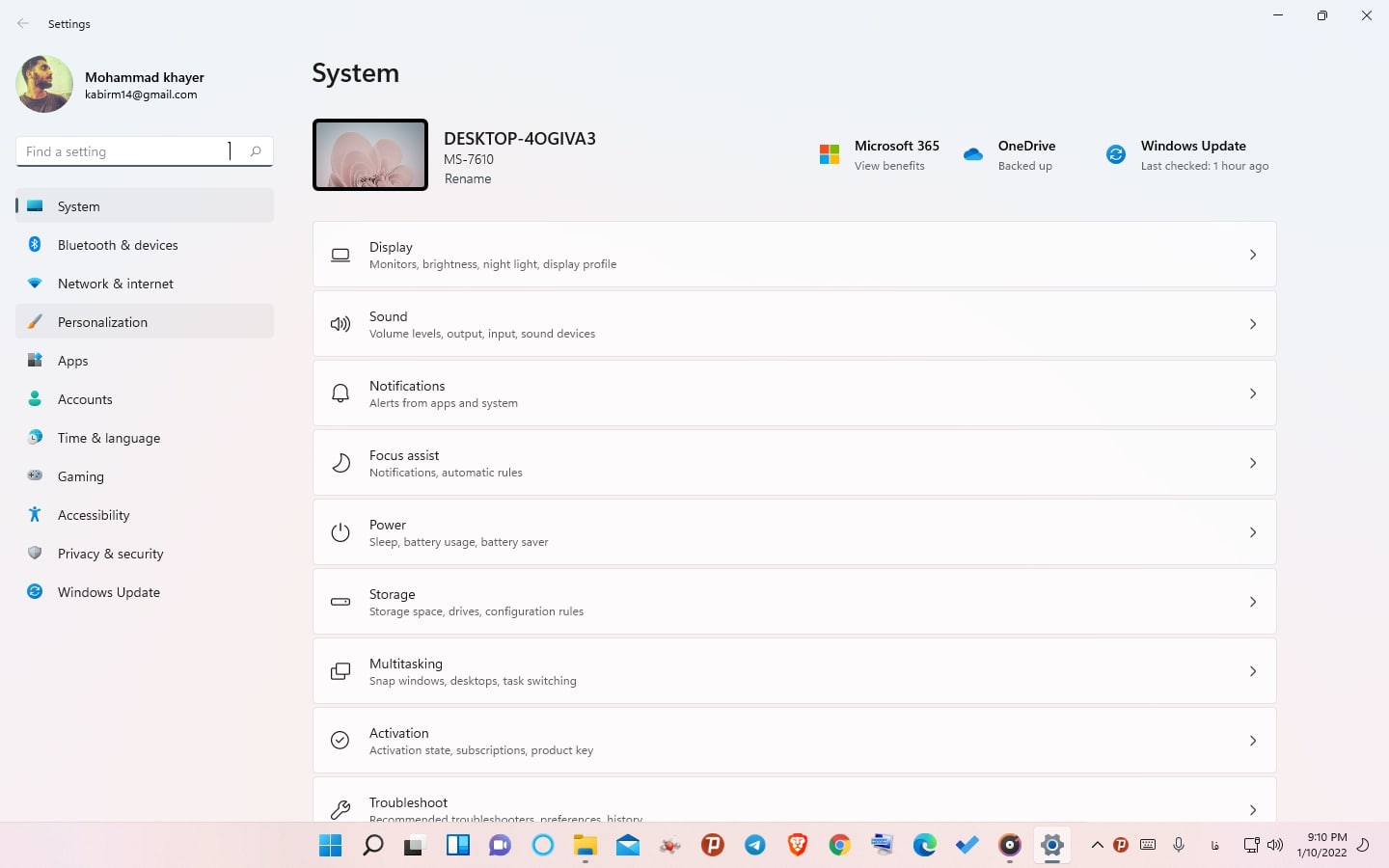Click the desktop wallpaper preview thumbnail
Viewport: 1389px width, 868px height.
tap(370, 155)
